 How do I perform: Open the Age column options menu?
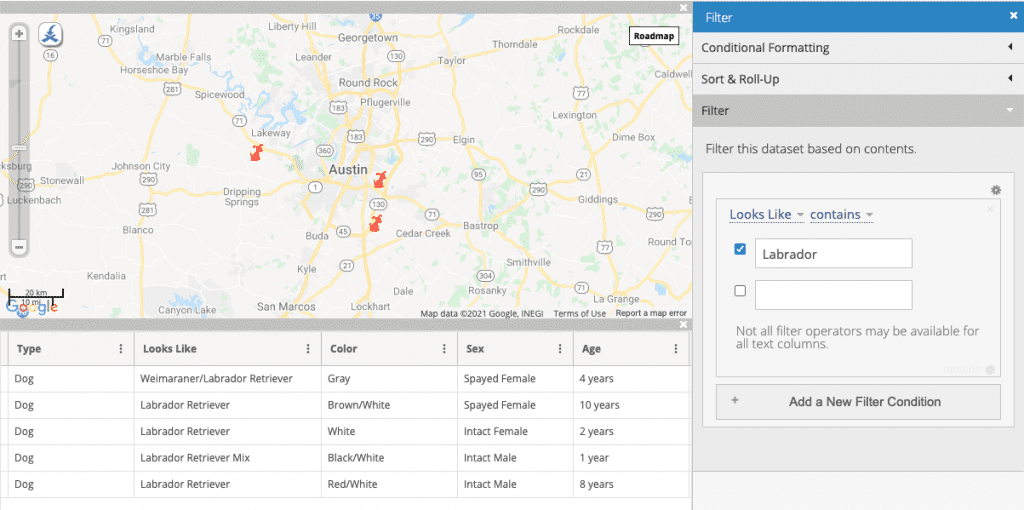[x=676, y=349]
